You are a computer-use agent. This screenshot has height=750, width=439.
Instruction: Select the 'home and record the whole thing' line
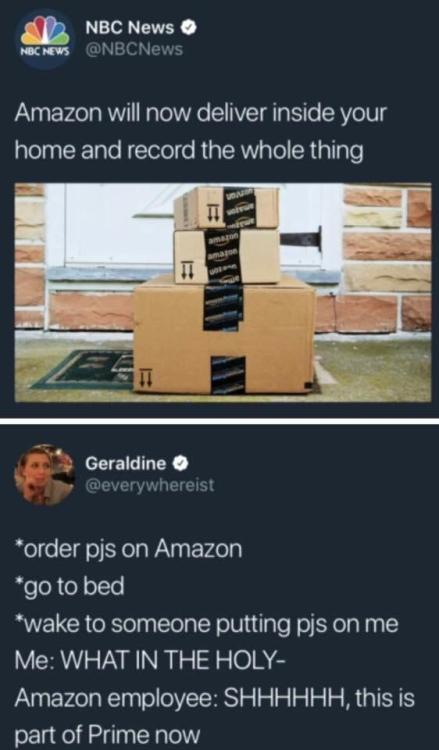click(x=189, y=152)
